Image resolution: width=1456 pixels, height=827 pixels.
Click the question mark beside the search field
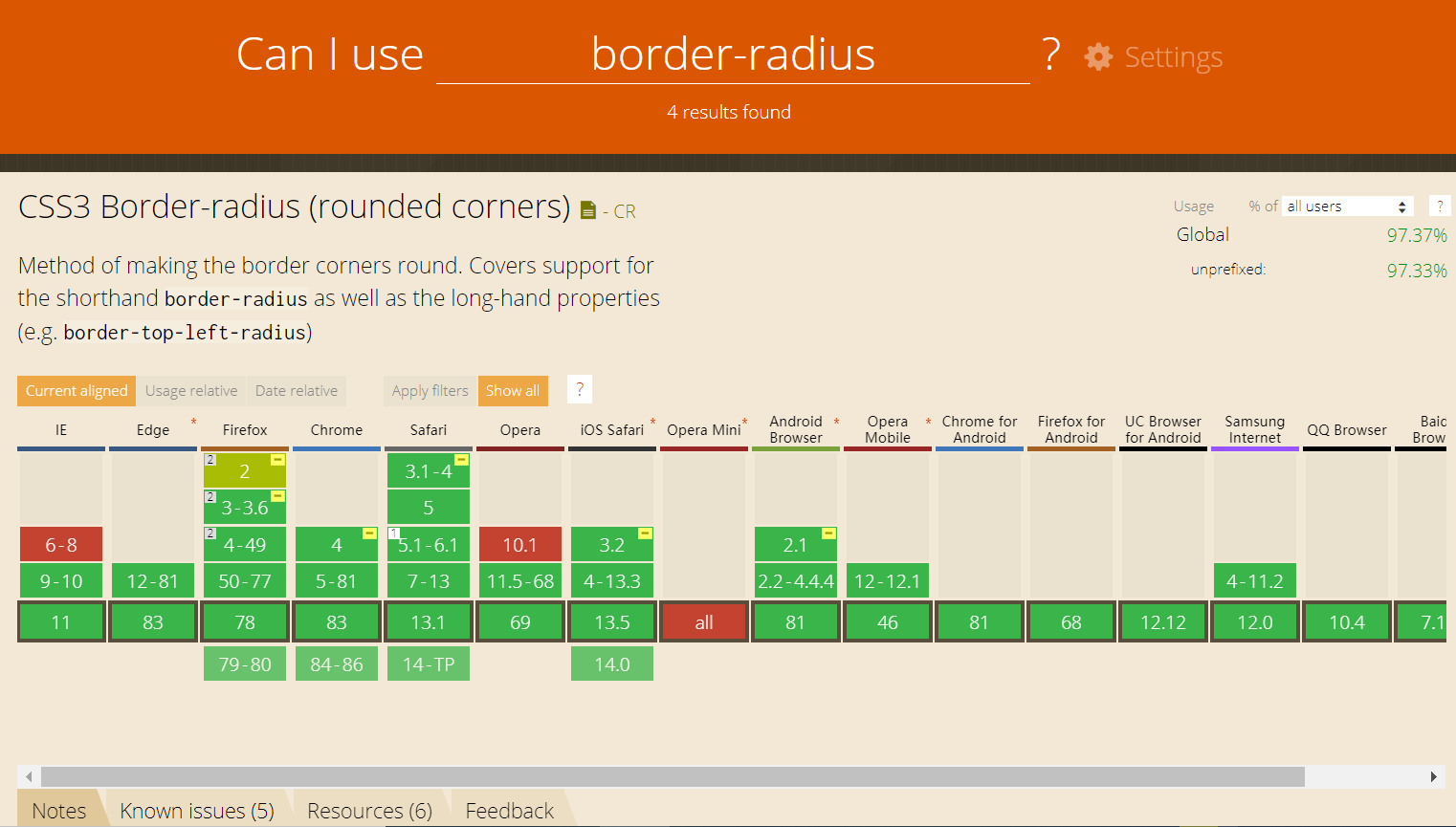[x=1051, y=54]
